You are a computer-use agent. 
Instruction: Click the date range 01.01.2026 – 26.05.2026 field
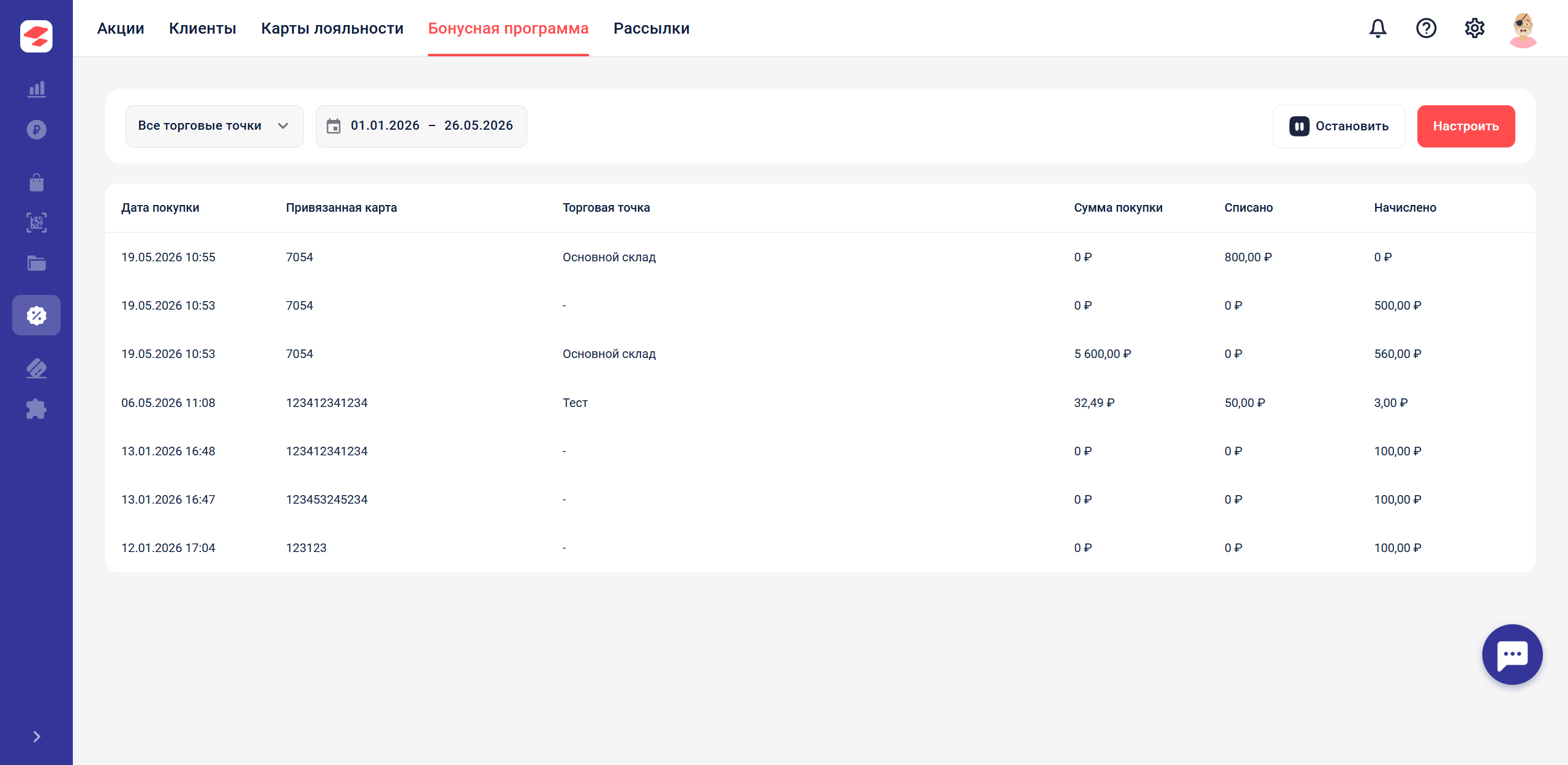(421, 126)
